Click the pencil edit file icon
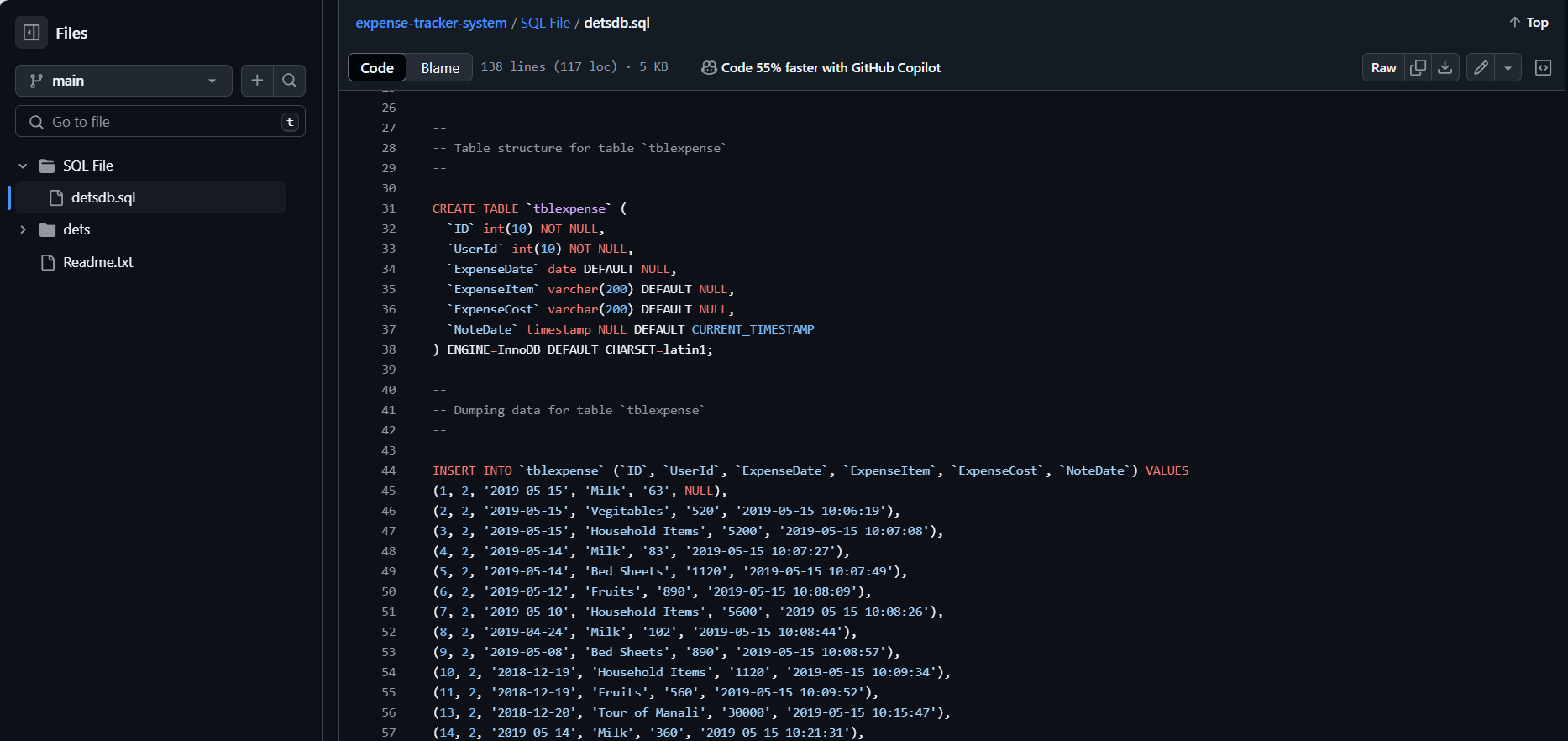This screenshot has height=741, width=1568. pyautogui.click(x=1481, y=68)
